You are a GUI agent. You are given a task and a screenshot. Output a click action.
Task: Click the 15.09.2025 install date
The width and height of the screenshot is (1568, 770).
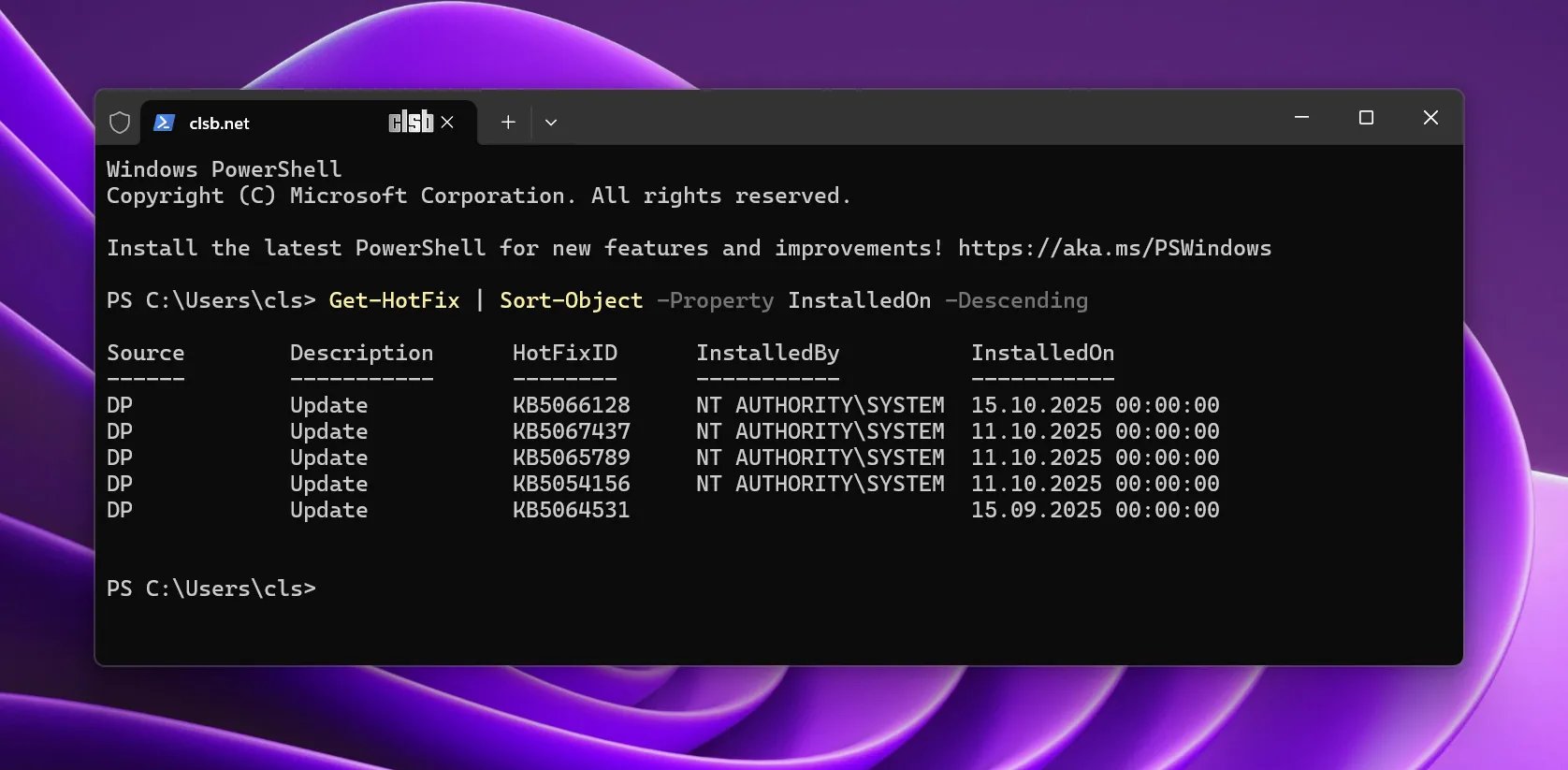click(x=1036, y=510)
